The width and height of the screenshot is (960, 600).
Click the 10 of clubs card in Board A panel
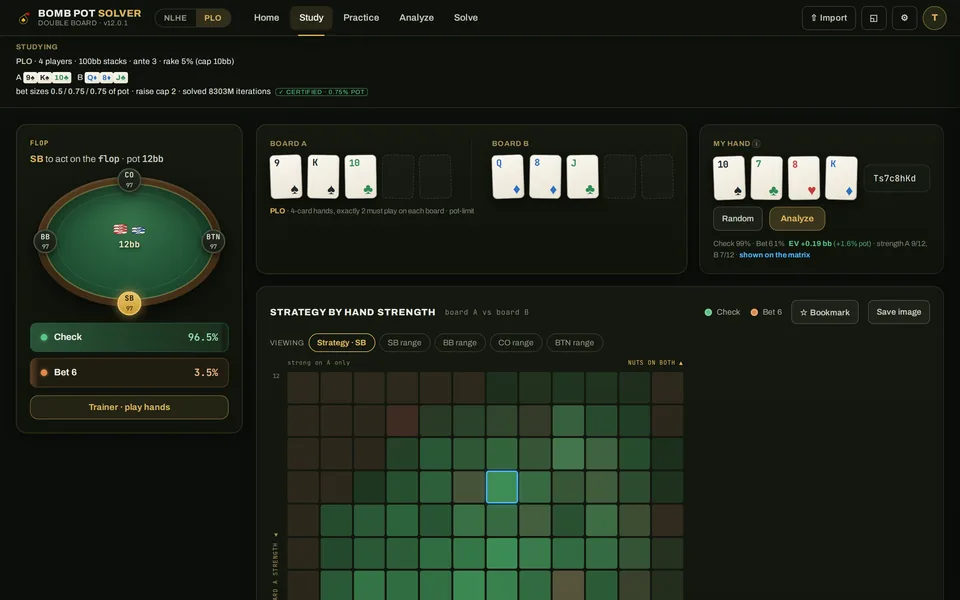click(x=361, y=177)
